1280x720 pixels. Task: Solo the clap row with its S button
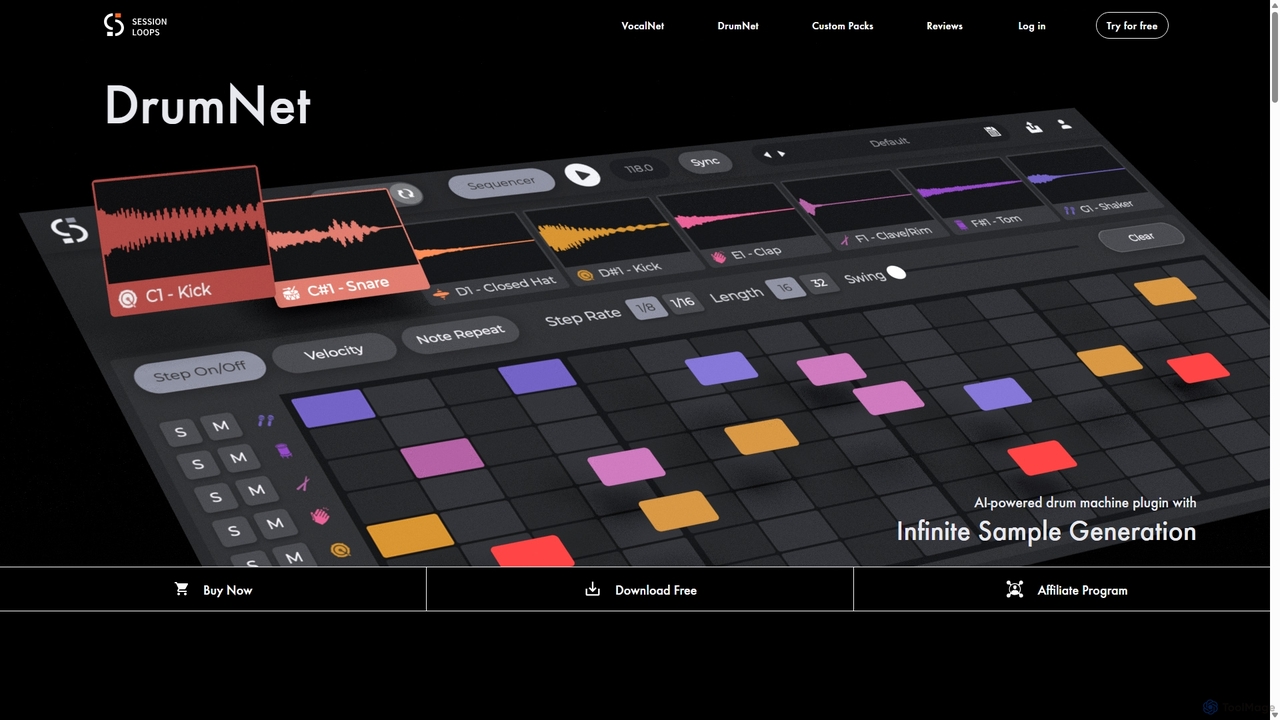tap(233, 530)
